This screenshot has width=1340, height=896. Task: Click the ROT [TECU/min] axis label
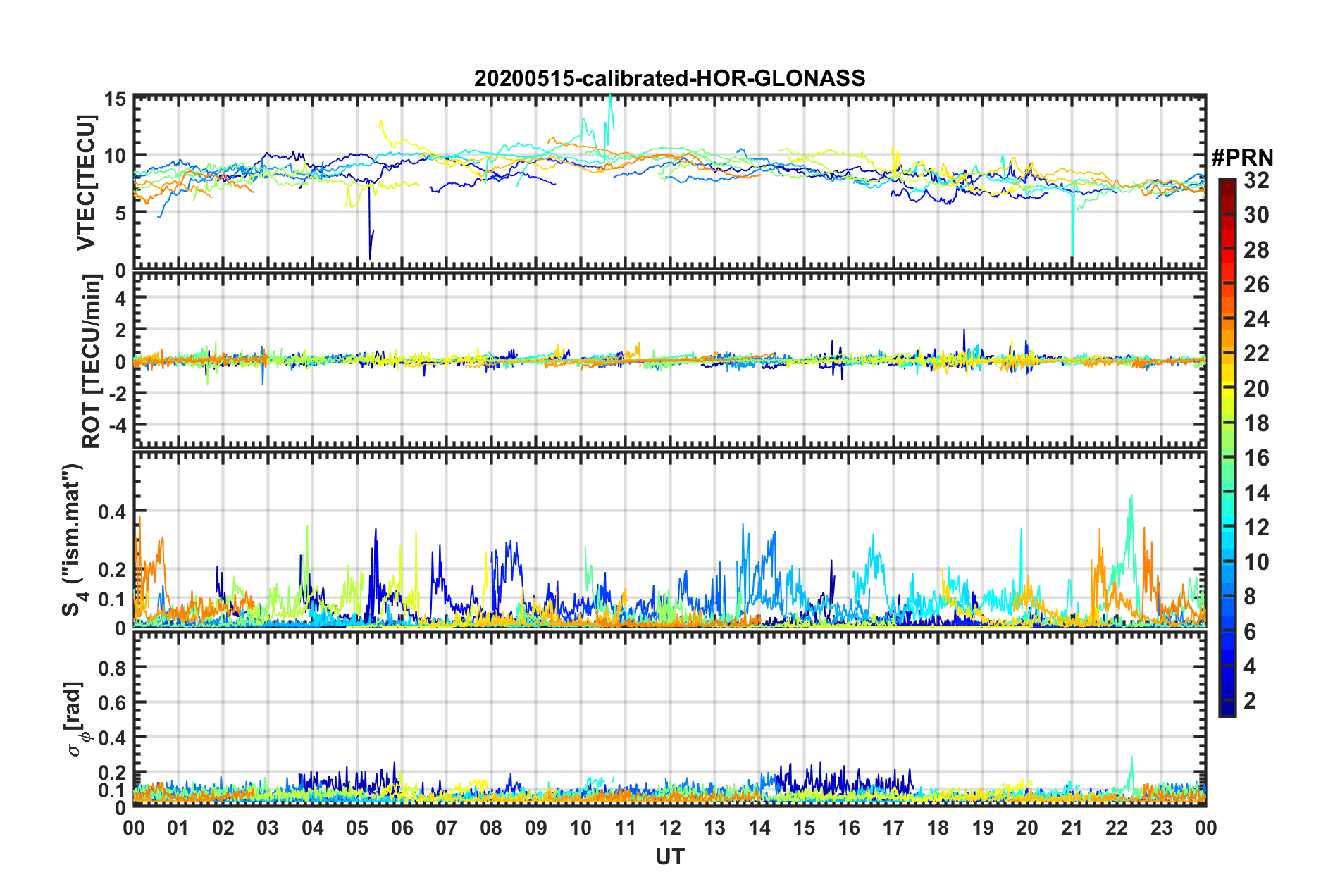pyautogui.click(x=92, y=361)
